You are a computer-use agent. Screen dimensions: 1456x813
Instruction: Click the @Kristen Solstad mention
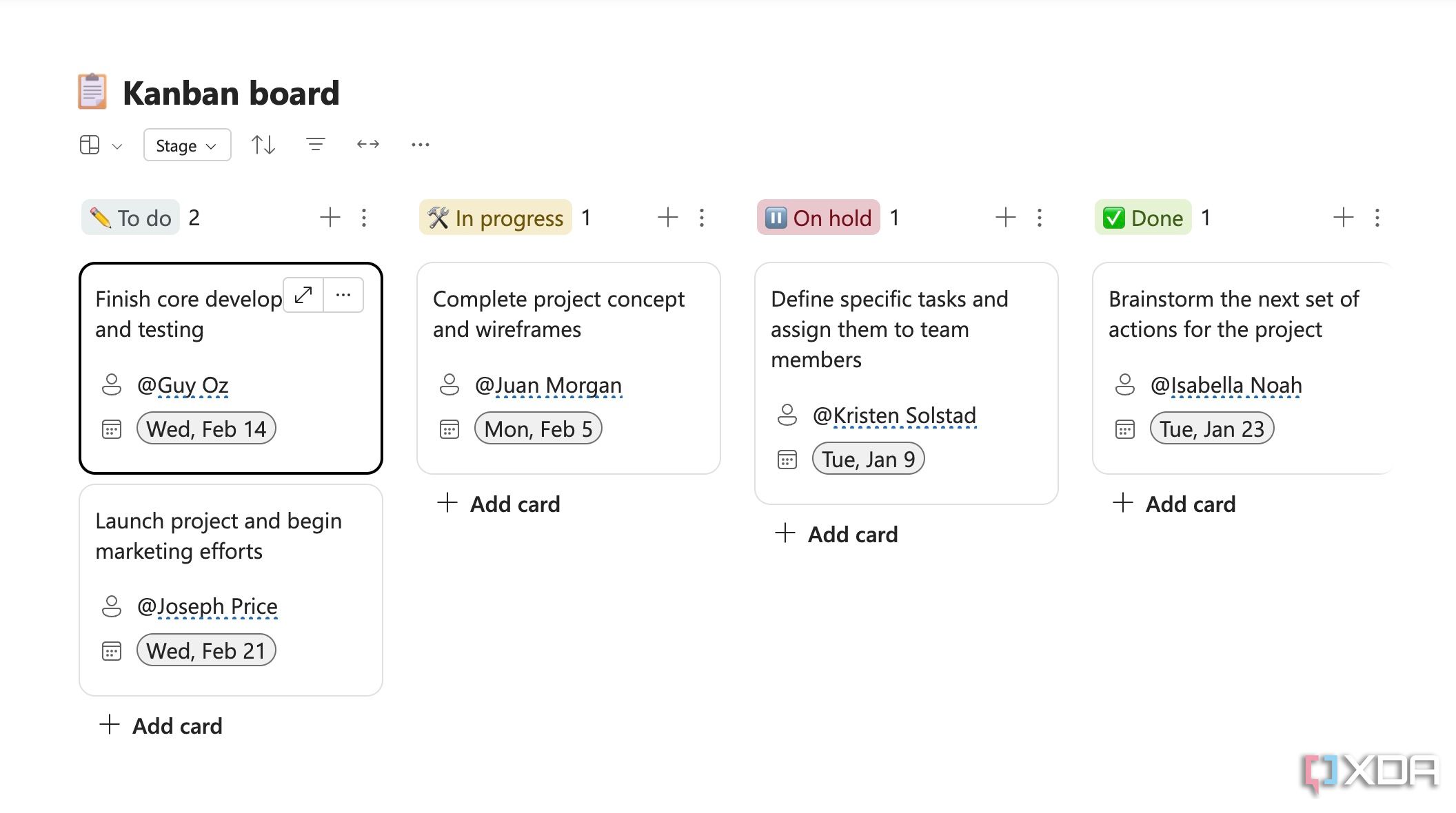point(894,415)
